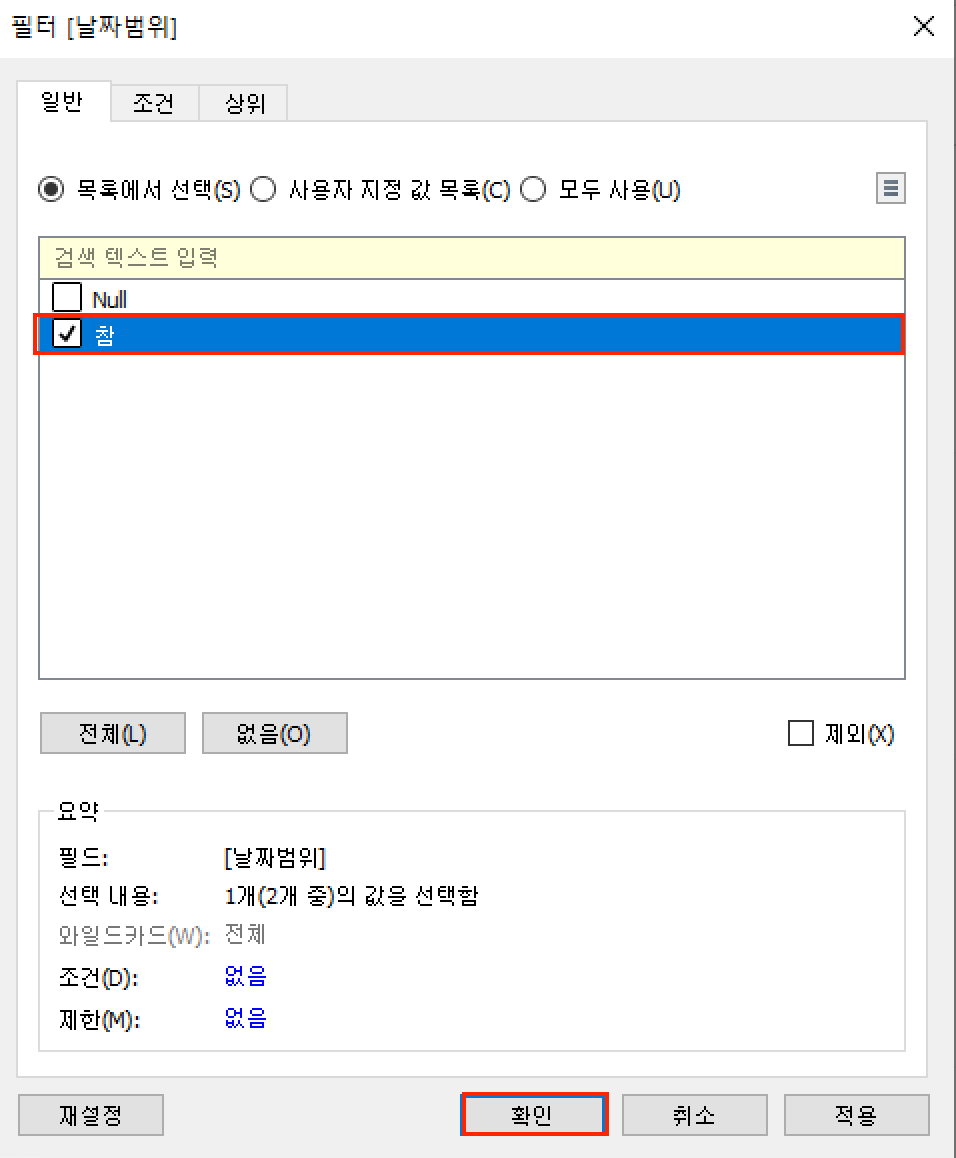Click the 재설정 button
The height and width of the screenshot is (1158, 956).
click(x=90, y=1115)
